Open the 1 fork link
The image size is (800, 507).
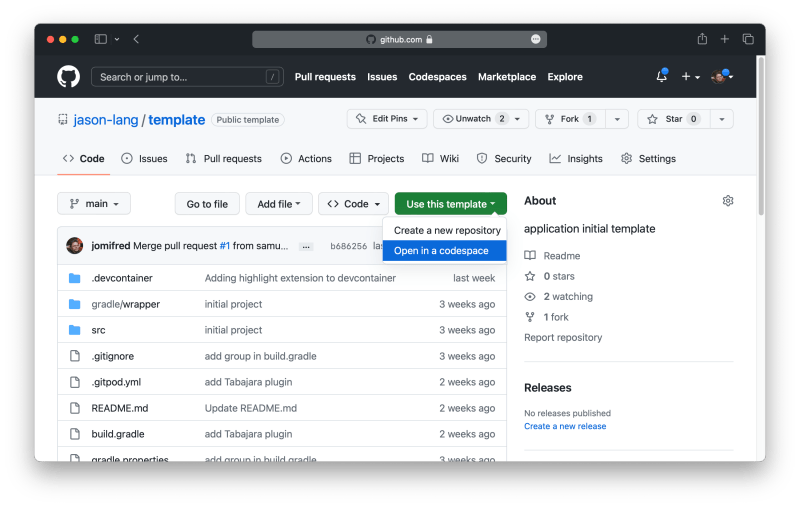pos(547,317)
